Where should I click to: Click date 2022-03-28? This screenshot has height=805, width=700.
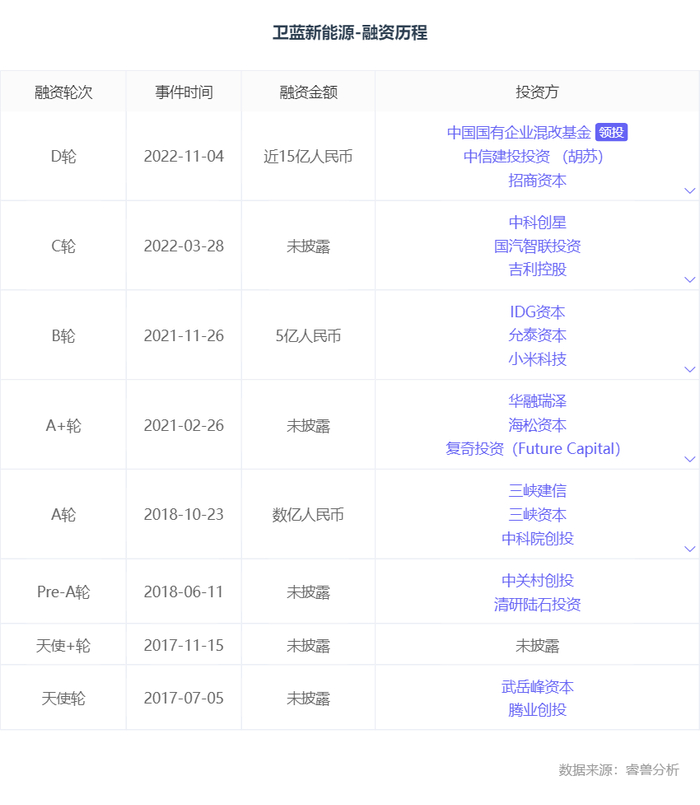(x=184, y=246)
